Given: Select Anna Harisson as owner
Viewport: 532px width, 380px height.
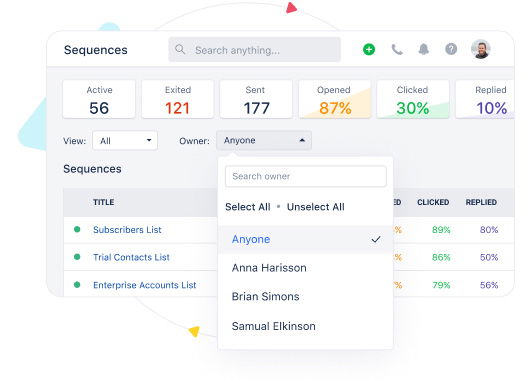Looking at the screenshot, I should [x=305, y=268].
